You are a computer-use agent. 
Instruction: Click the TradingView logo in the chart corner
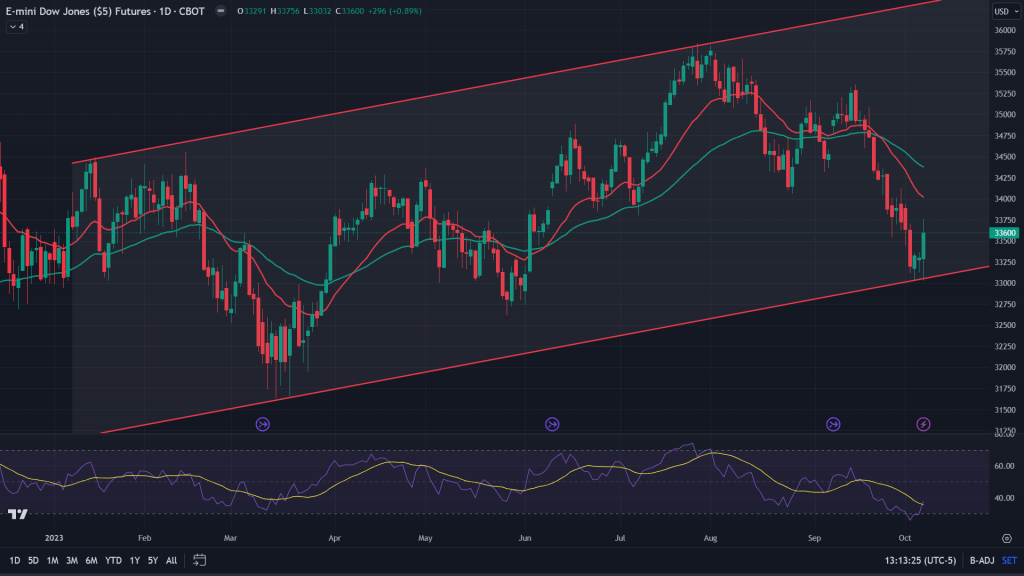pos(17,514)
